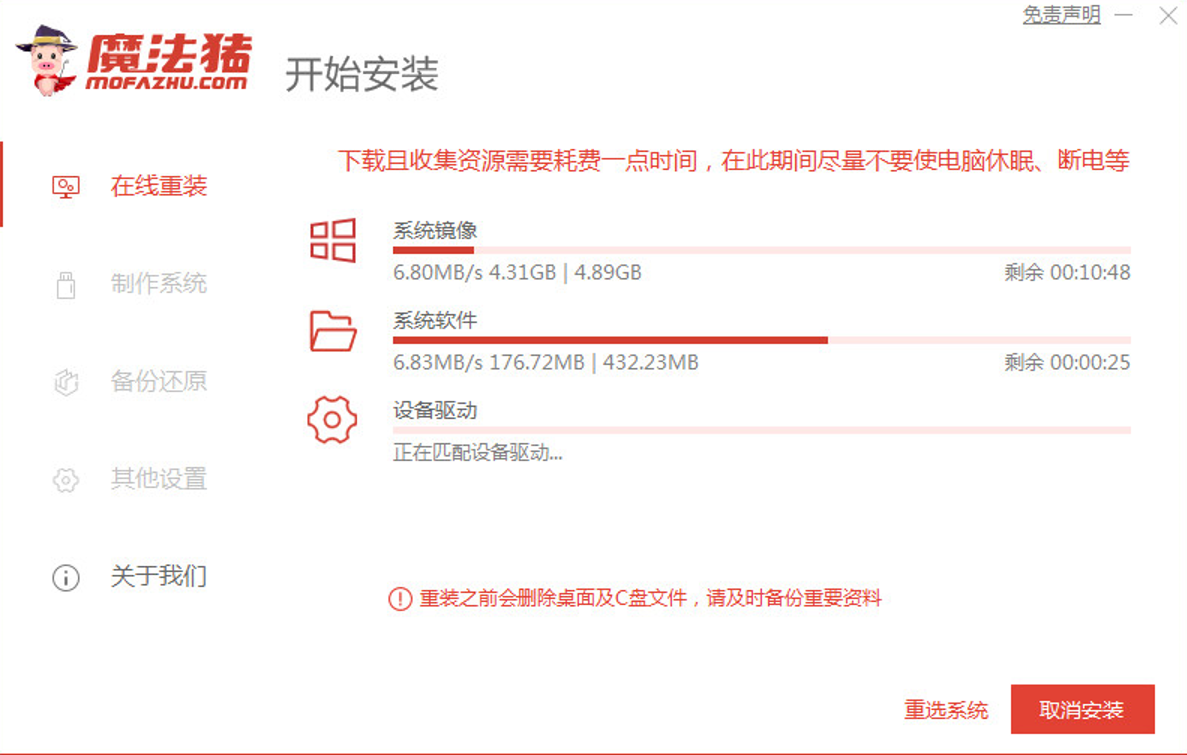The width and height of the screenshot is (1187, 755).
Task: Select the 在线重装 sidebar tab
Action: coord(158,186)
